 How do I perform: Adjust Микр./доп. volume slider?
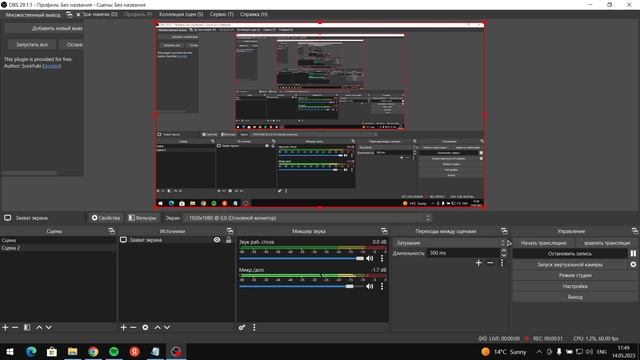pos(301,287)
